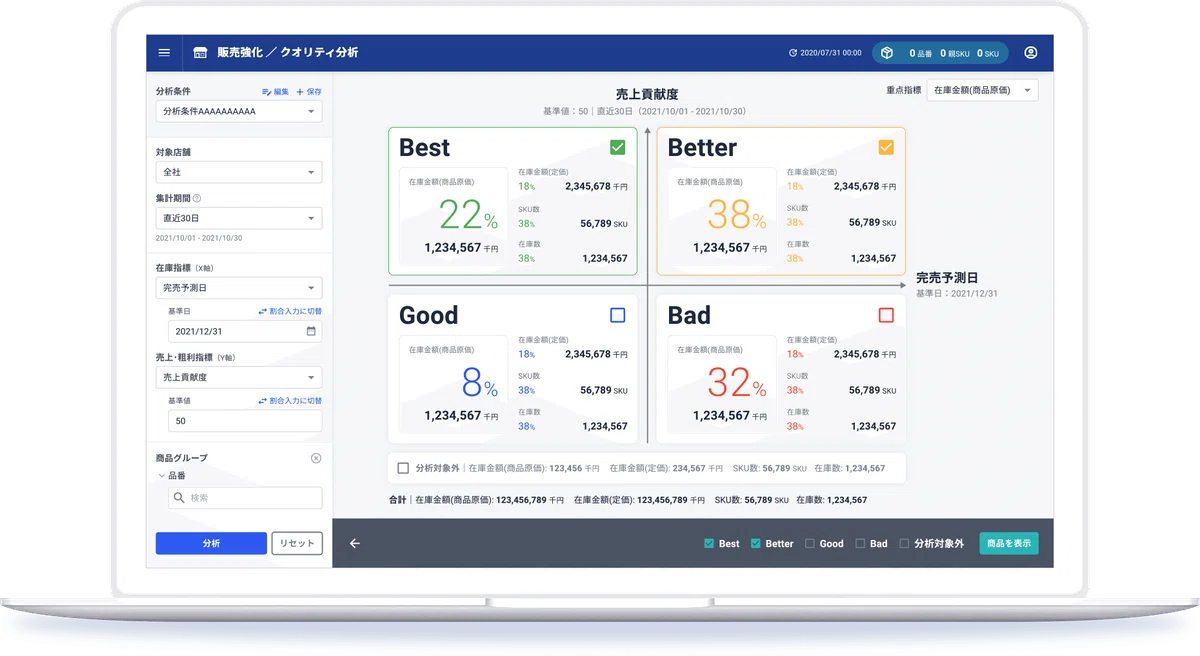This screenshot has height=656, width=1200.
Task: Click the store icon beside 販売強化 title
Action: click(x=200, y=53)
